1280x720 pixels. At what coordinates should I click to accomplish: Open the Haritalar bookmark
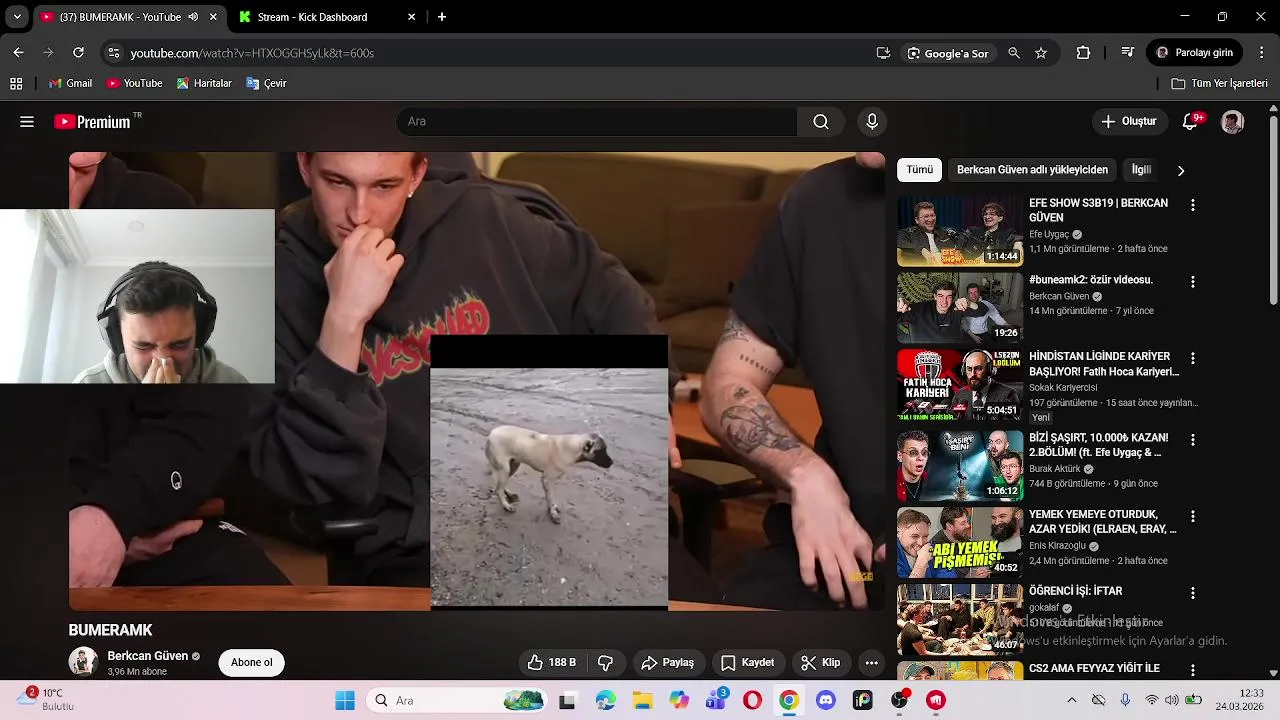(204, 84)
